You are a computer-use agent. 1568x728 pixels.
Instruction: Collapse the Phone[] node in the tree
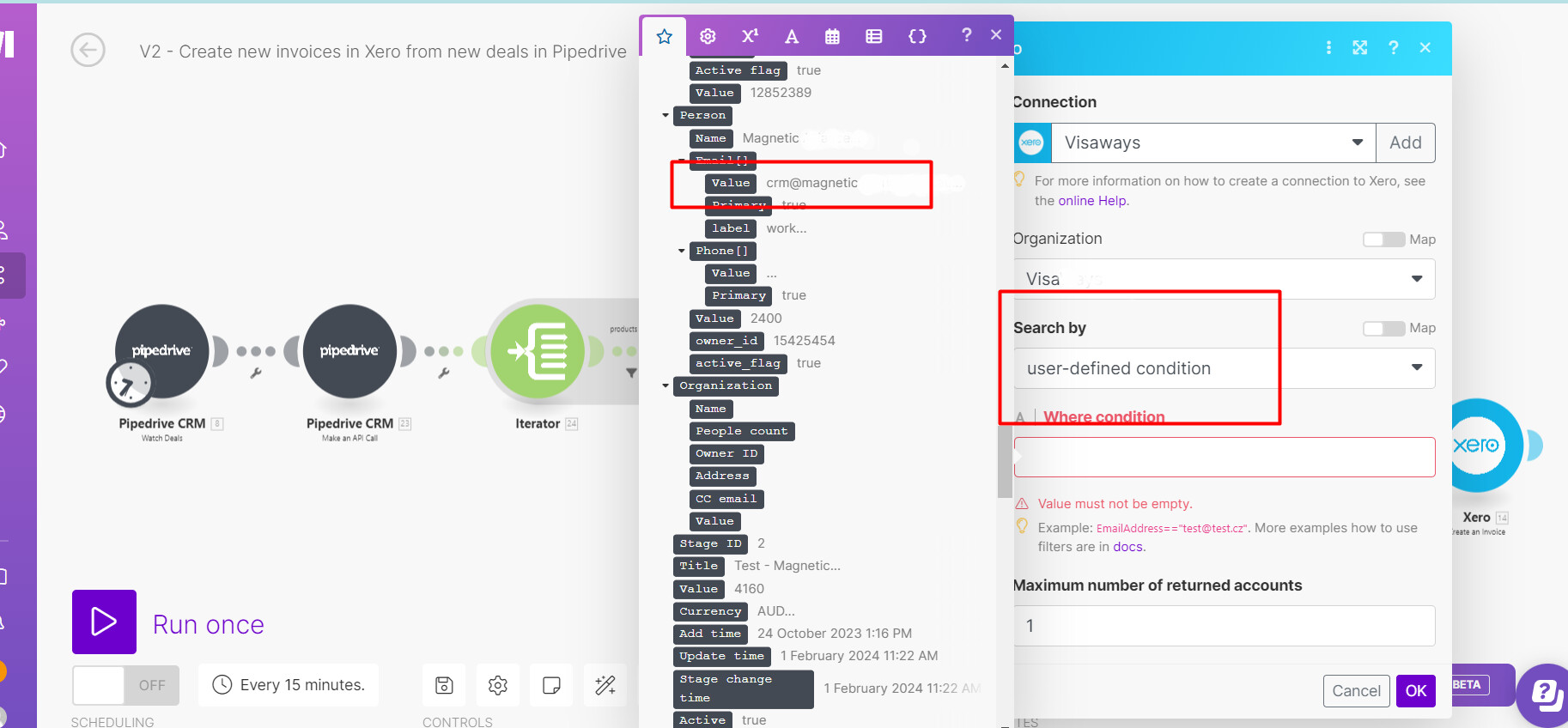682,251
